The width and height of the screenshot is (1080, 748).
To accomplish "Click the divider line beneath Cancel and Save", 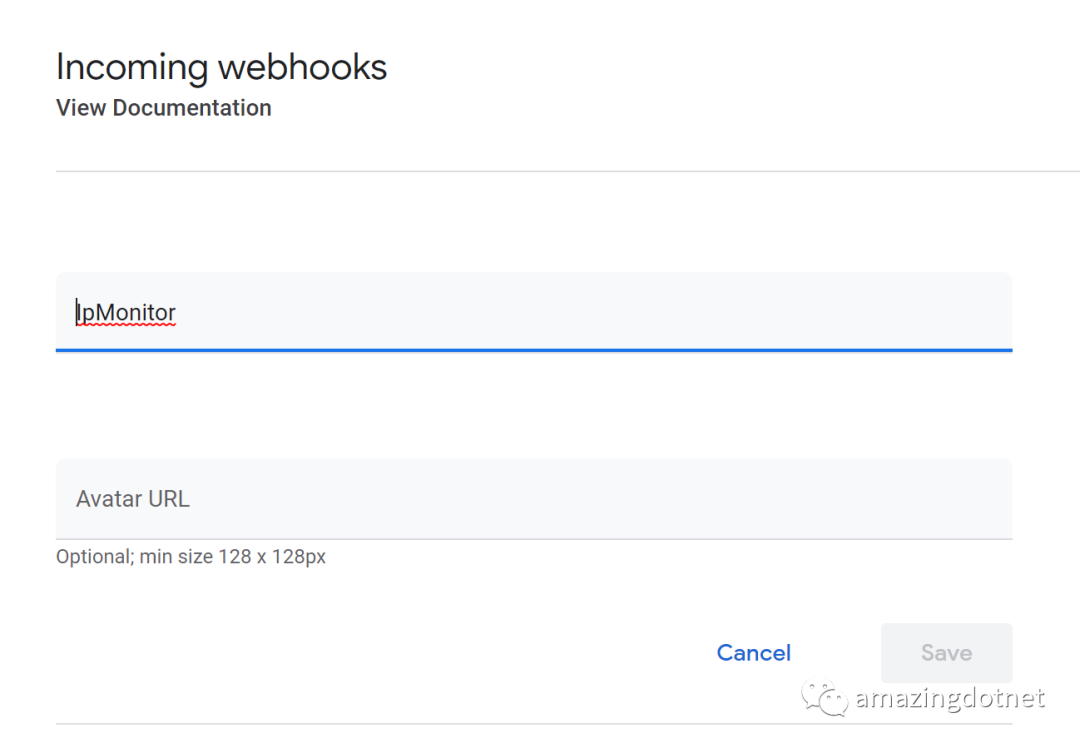I will point(534,724).
